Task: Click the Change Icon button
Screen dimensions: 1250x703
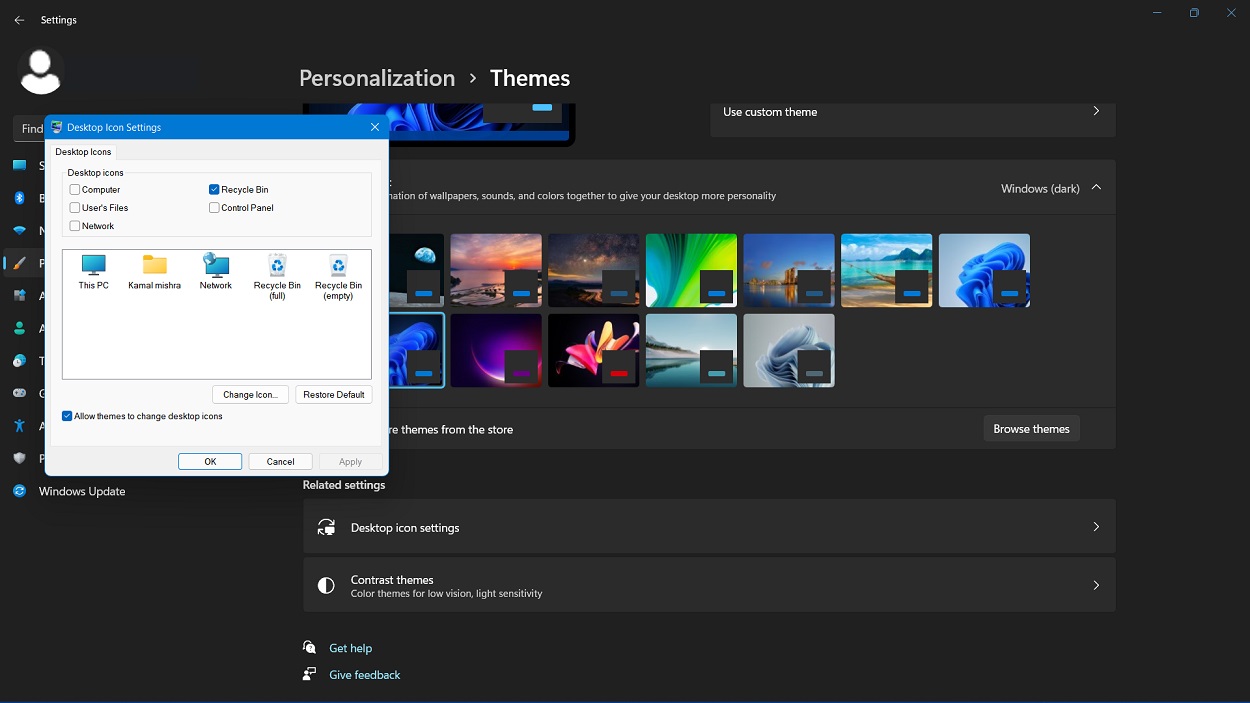Action: click(x=250, y=394)
